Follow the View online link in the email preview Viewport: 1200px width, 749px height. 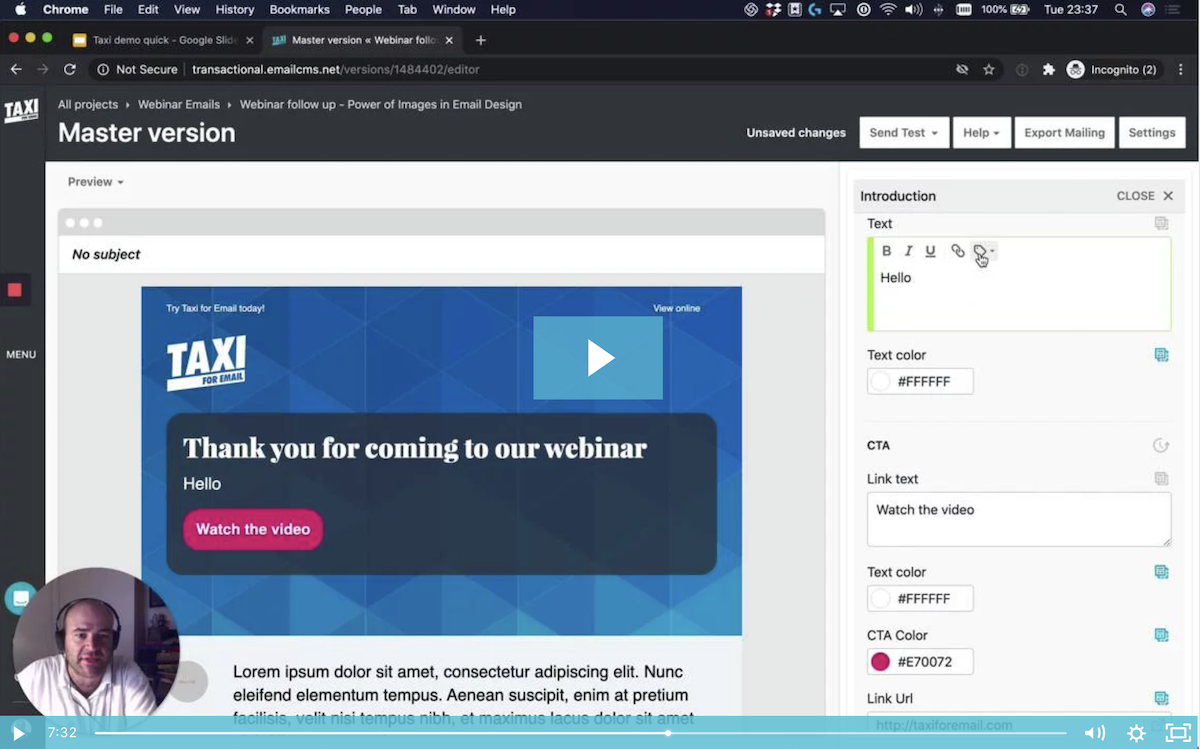pos(677,308)
